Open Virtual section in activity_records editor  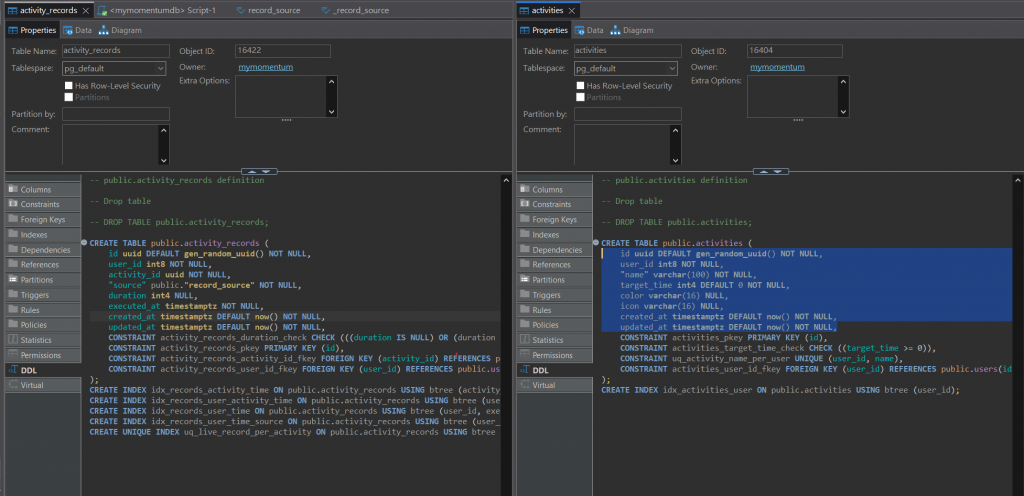(x=42, y=385)
